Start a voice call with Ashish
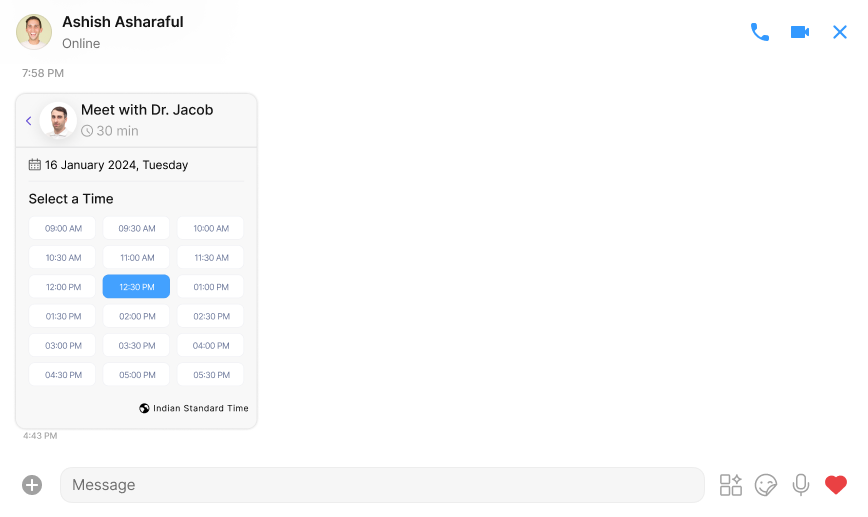The width and height of the screenshot is (868, 517). 760,32
